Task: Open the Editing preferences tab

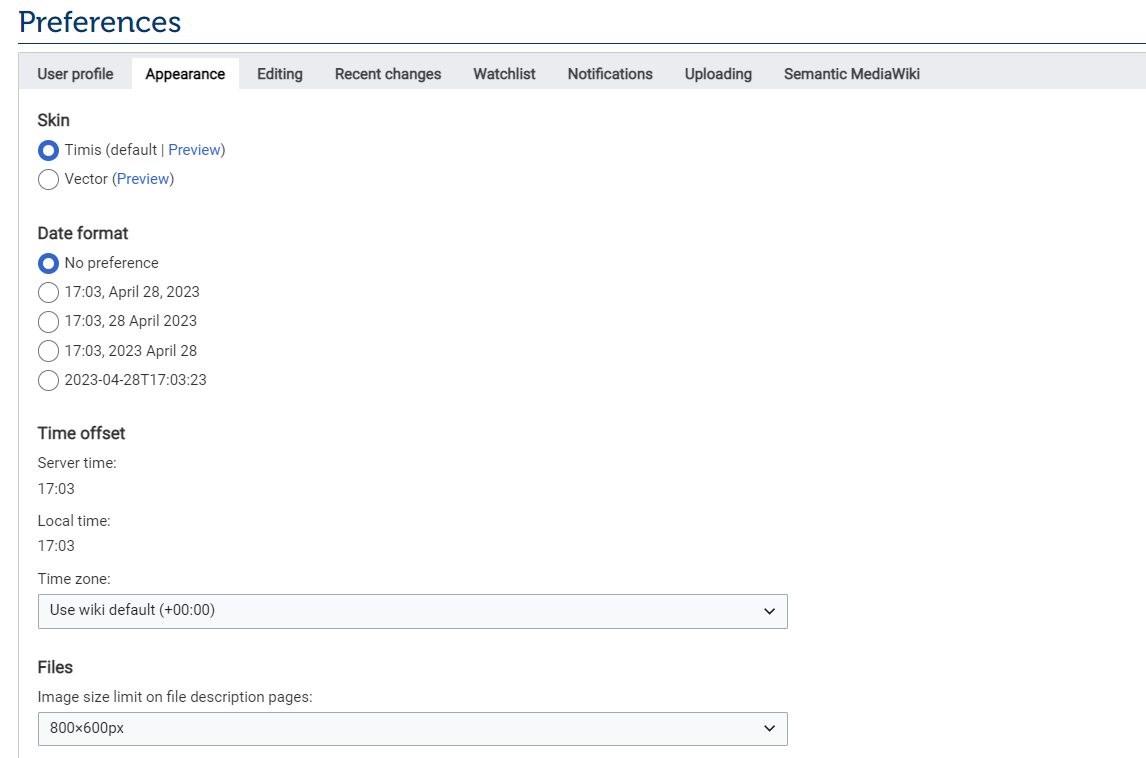Action: (x=279, y=73)
